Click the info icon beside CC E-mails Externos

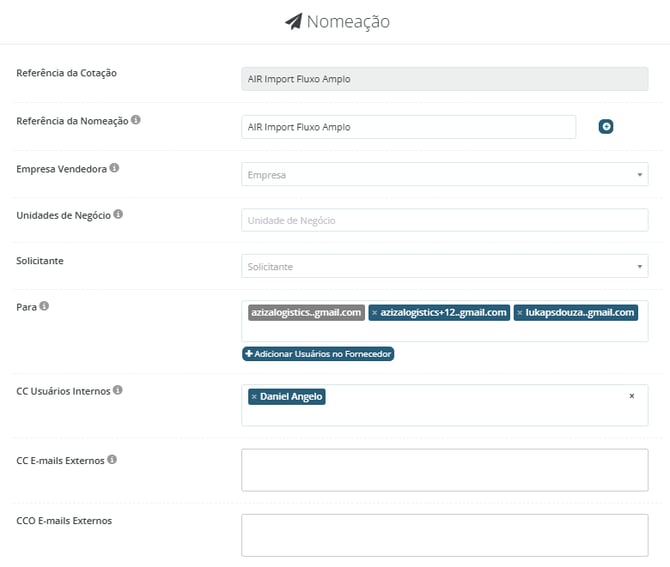point(112,460)
